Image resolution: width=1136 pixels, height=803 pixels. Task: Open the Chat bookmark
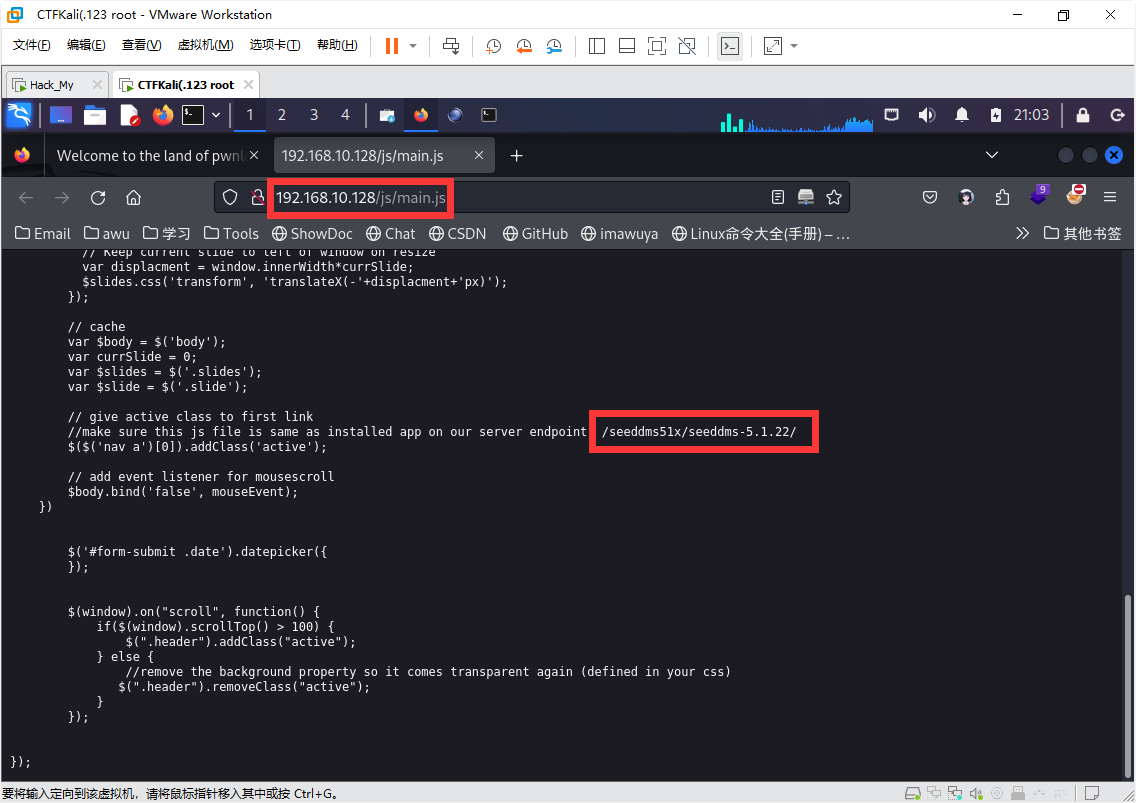click(390, 233)
